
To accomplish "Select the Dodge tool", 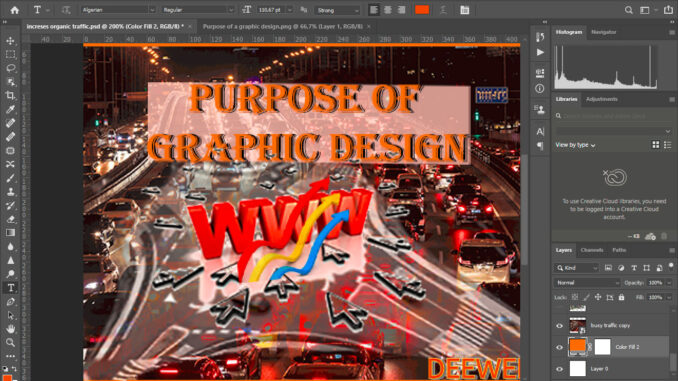I will (10, 274).
